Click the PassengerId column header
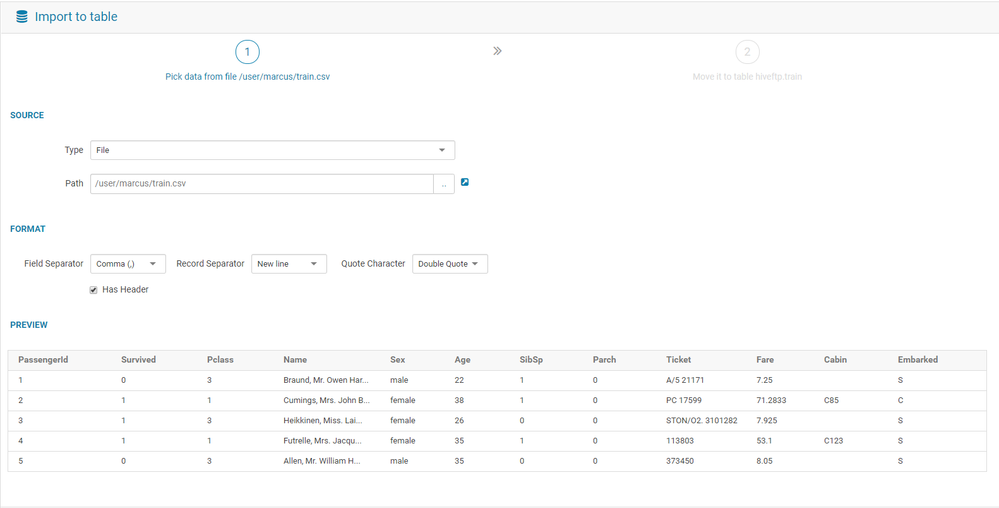Viewport: 999px width, 508px height. [43, 359]
